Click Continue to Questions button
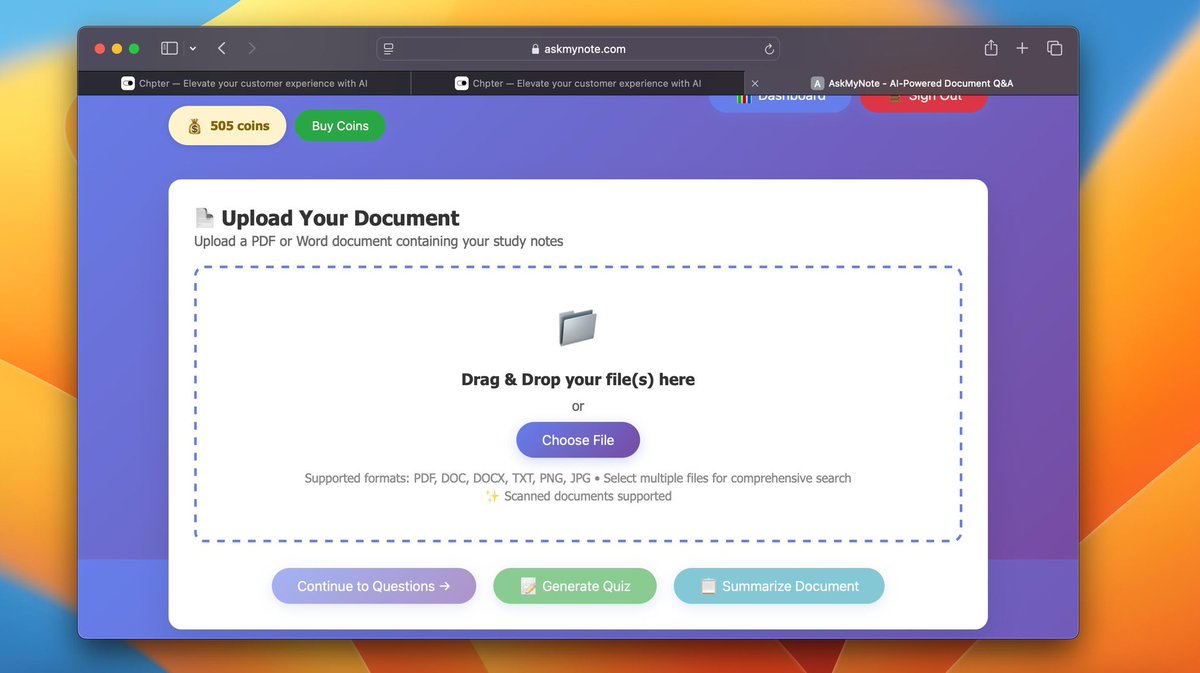The height and width of the screenshot is (673, 1200). [x=374, y=586]
